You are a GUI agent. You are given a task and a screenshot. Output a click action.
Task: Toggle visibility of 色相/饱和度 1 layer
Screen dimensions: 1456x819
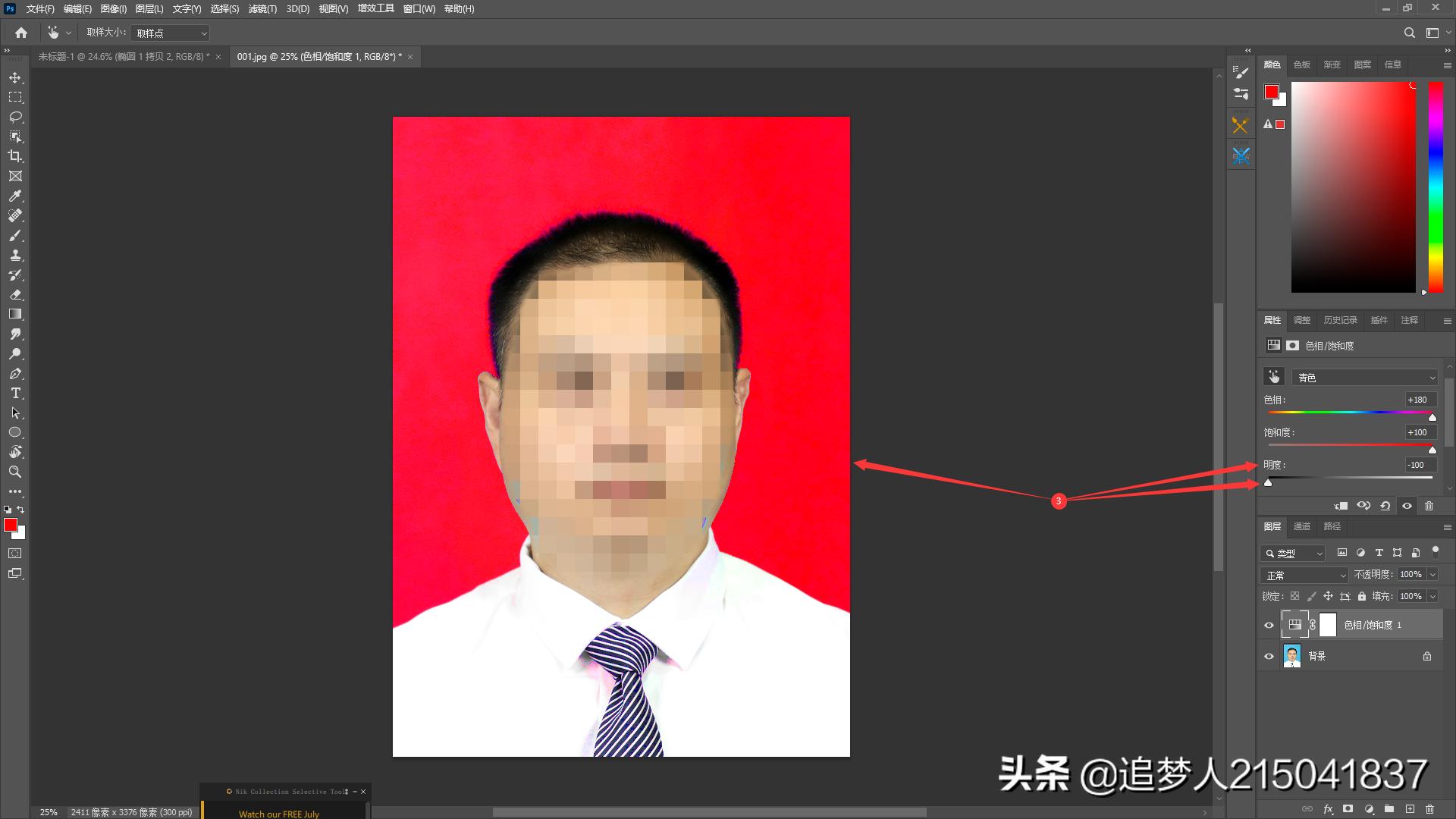coord(1269,624)
